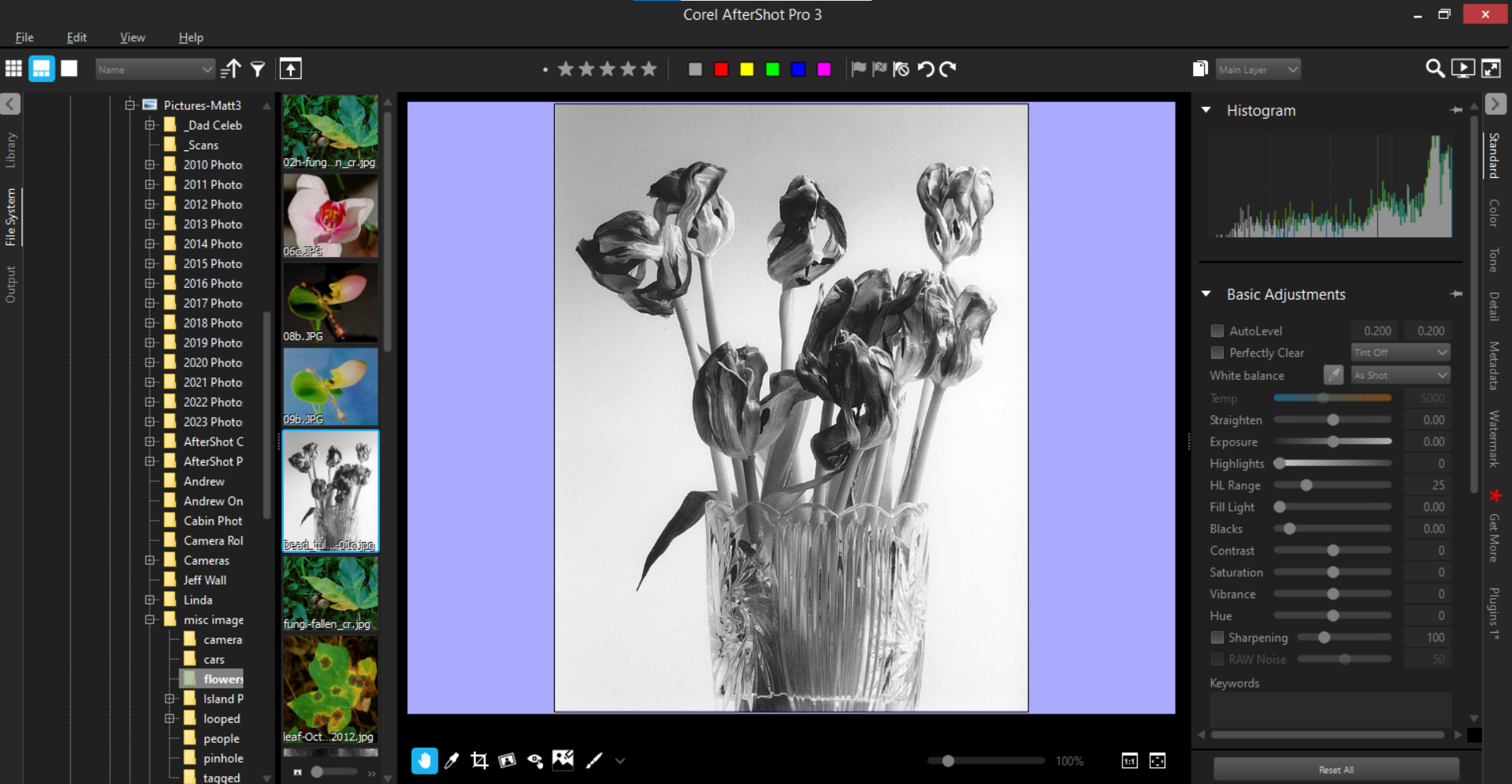The height and width of the screenshot is (784, 1512).
Task: Switch to thumbnail grid view
Action: coord(13,69)
